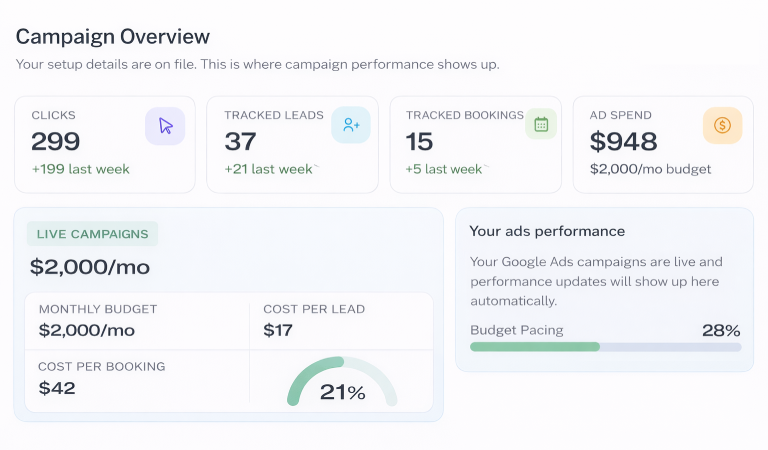
Task: Click the LIVE CAMPAIGNS badge
Action: click(92, 234)
